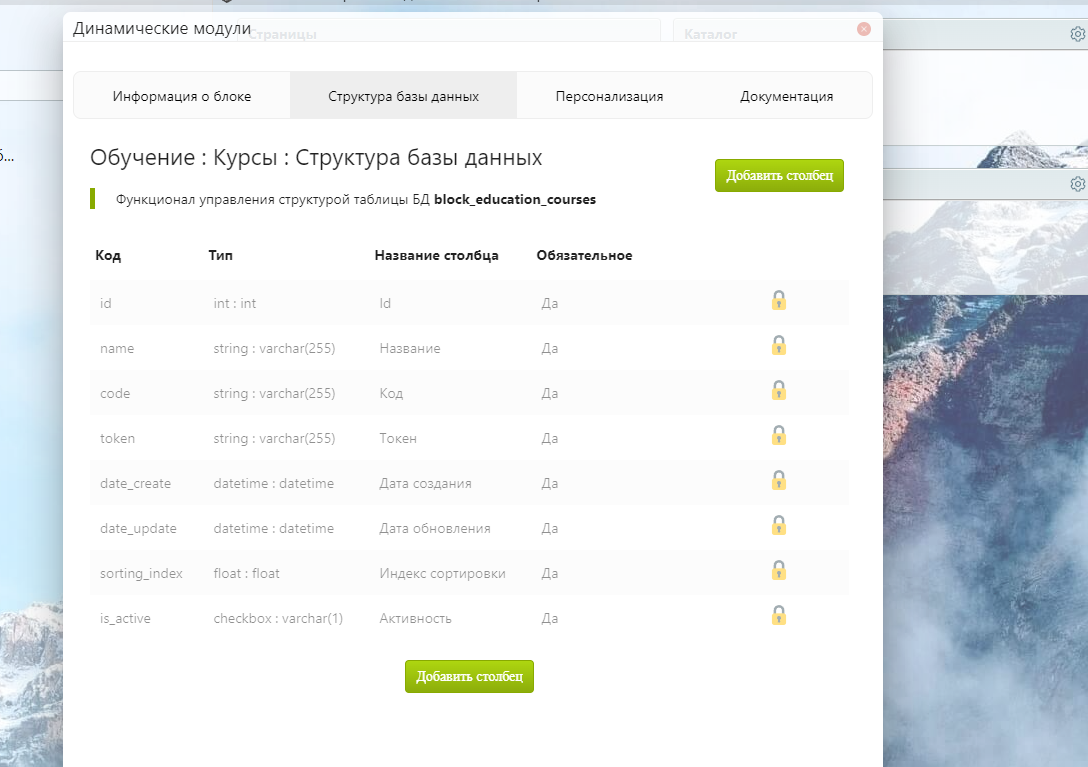Click float : float type cell

click(x=246, y=573)
